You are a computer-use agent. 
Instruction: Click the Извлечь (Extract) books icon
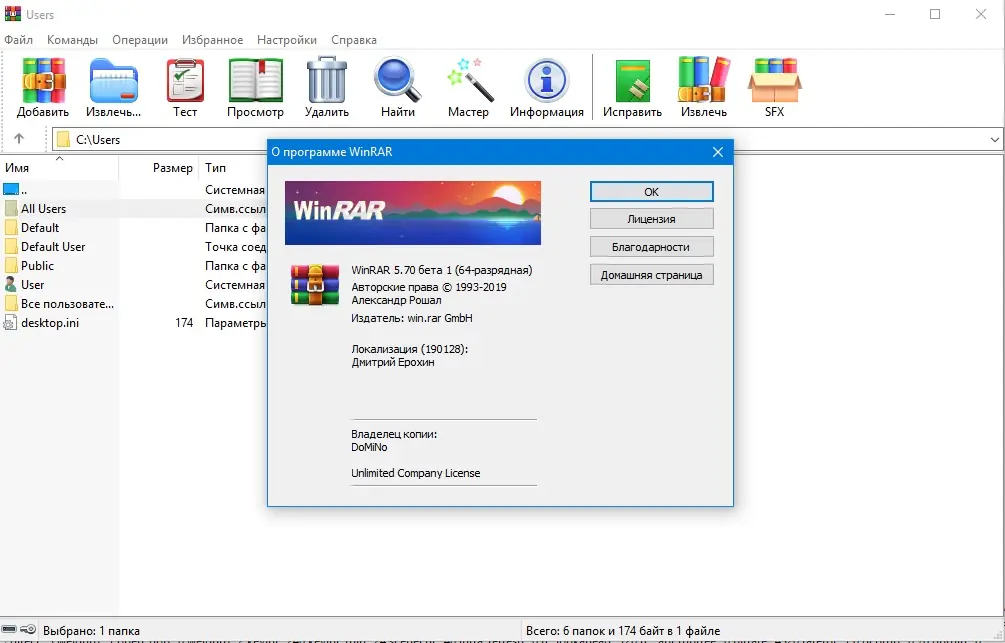click(x=703, y=80)
